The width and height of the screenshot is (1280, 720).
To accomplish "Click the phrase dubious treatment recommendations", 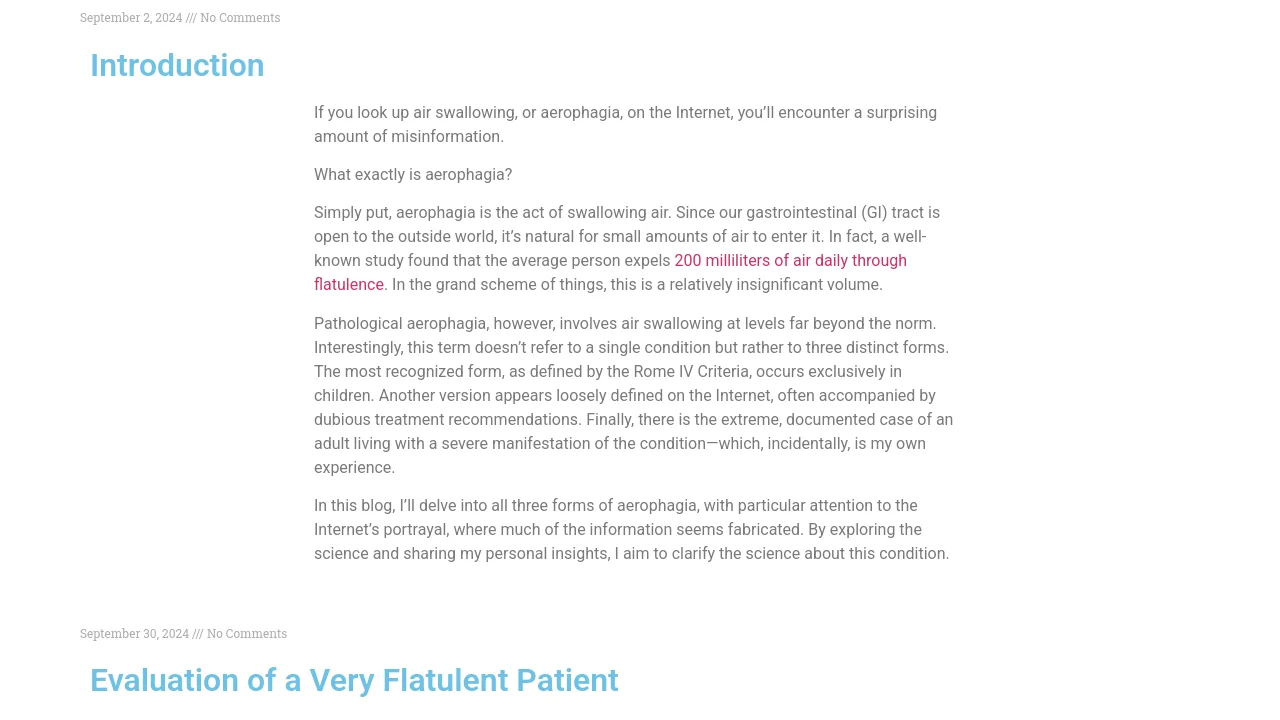I will click(x=448, y=420).
